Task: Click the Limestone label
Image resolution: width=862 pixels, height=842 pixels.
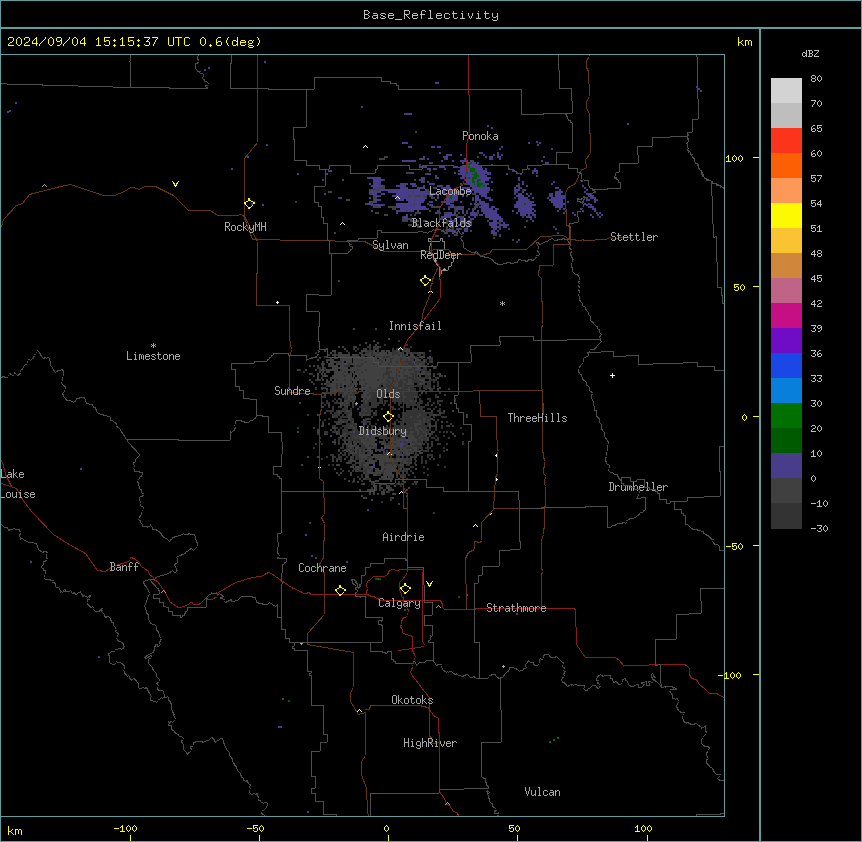Action: click(x=153, y=356)
